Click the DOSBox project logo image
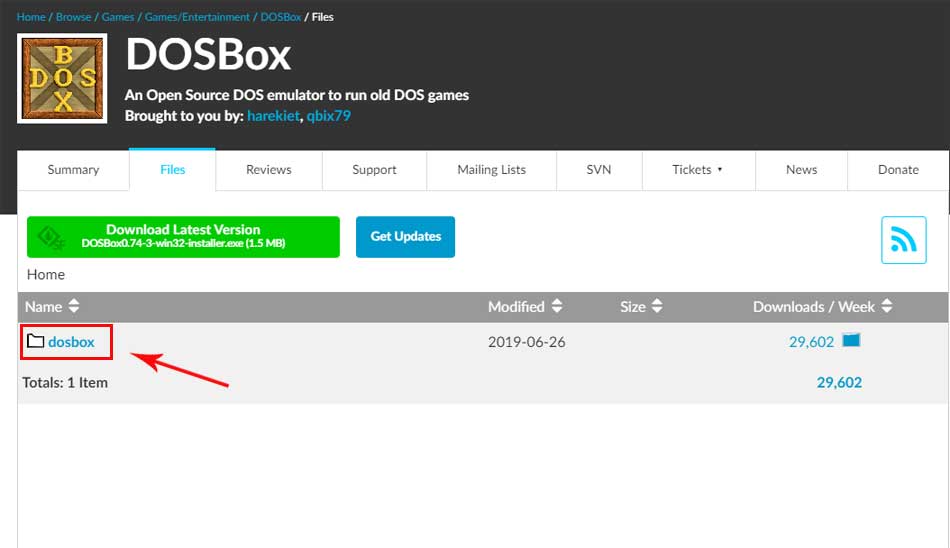 pos(62,78)
